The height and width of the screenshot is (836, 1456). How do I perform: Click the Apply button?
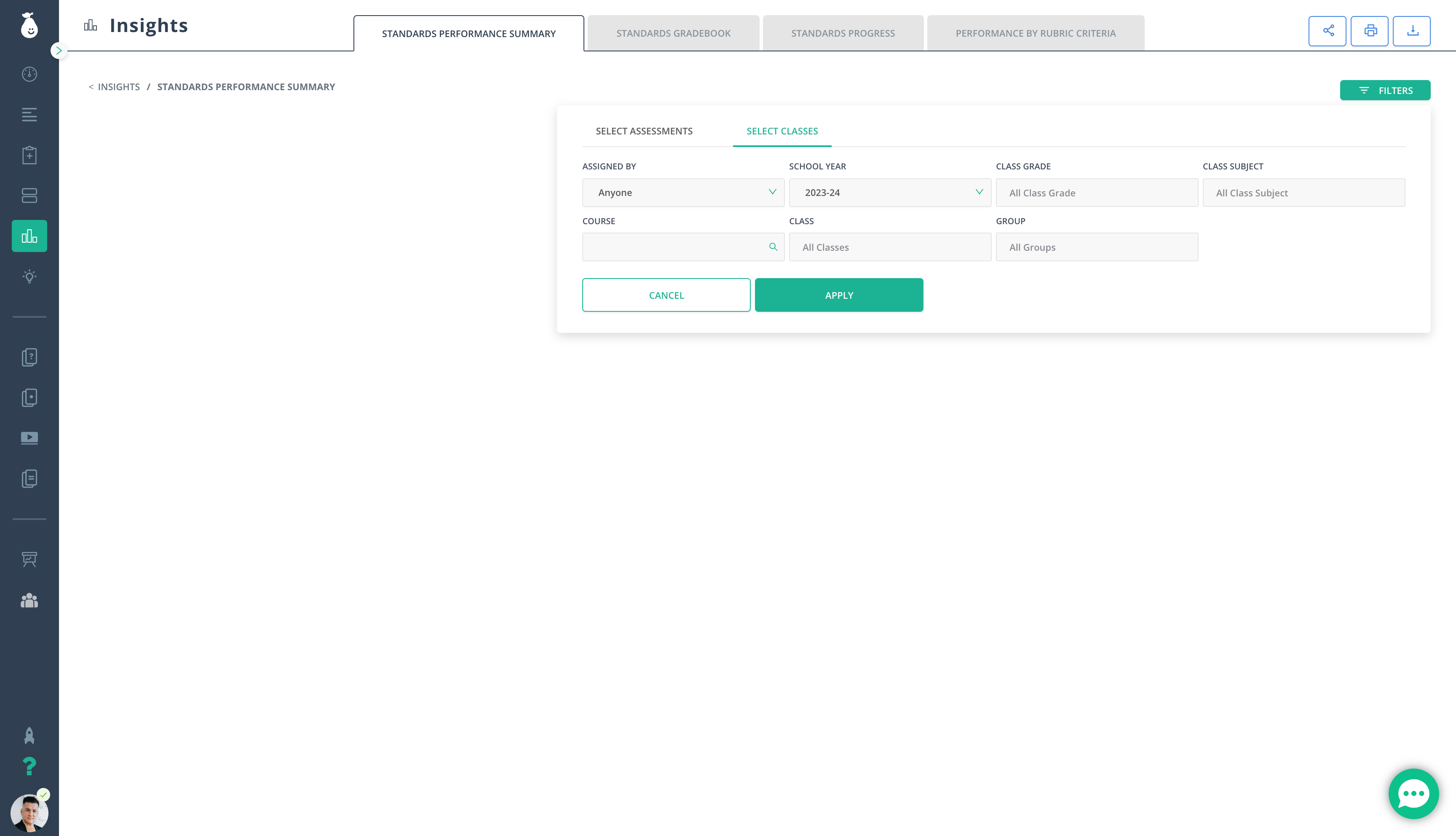click(x=839, y=295)
